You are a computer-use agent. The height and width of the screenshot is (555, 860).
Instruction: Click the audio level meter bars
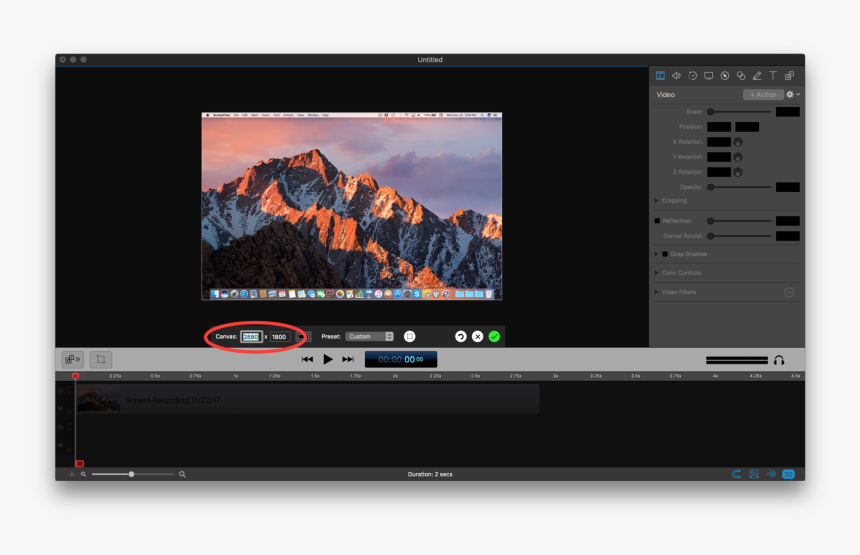(x=737, y=360)
